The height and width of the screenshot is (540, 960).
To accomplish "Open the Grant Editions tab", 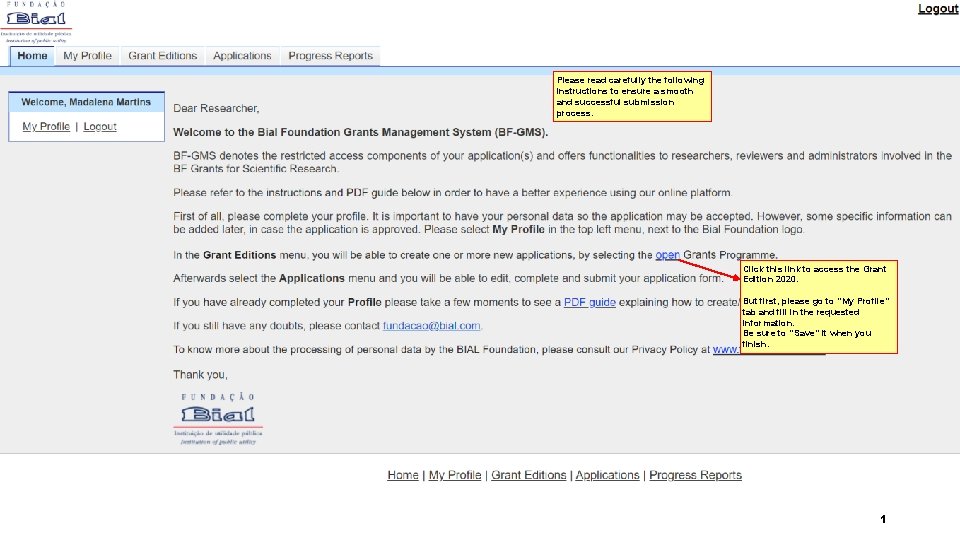I will tap(163, 56).
